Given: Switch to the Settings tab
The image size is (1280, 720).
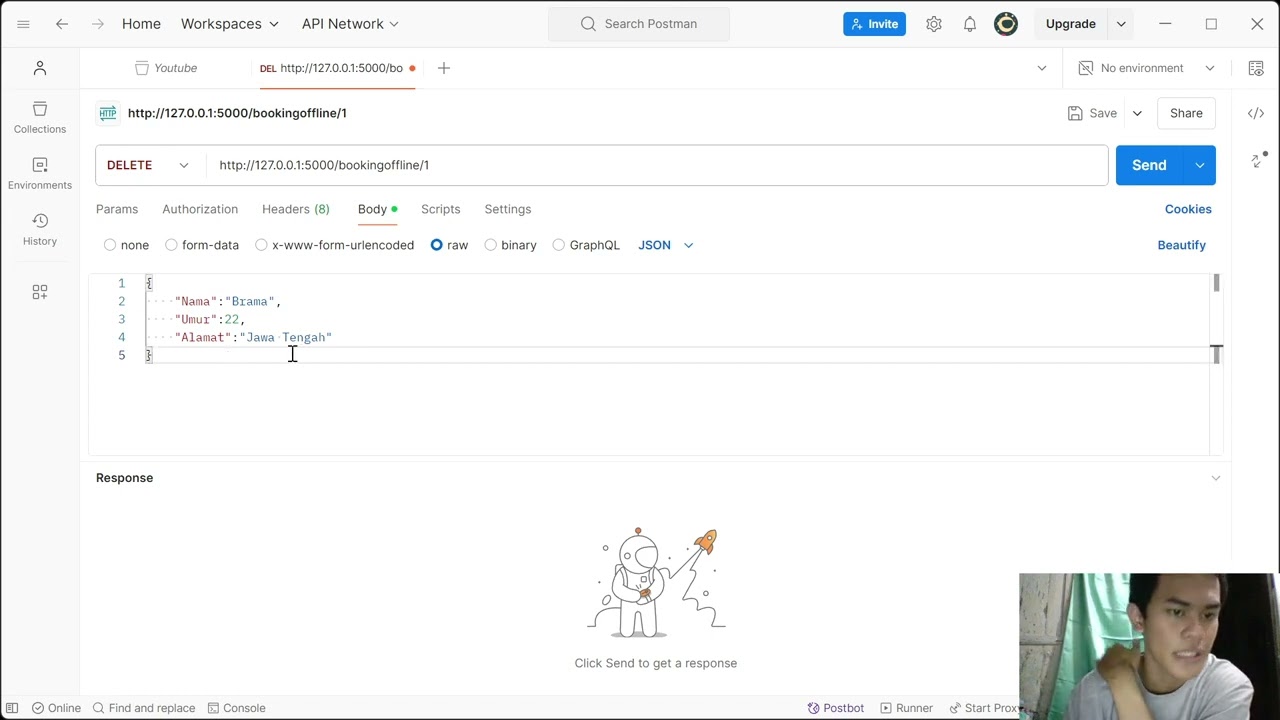Looking at the screenshot, I should tap(508, 209).
